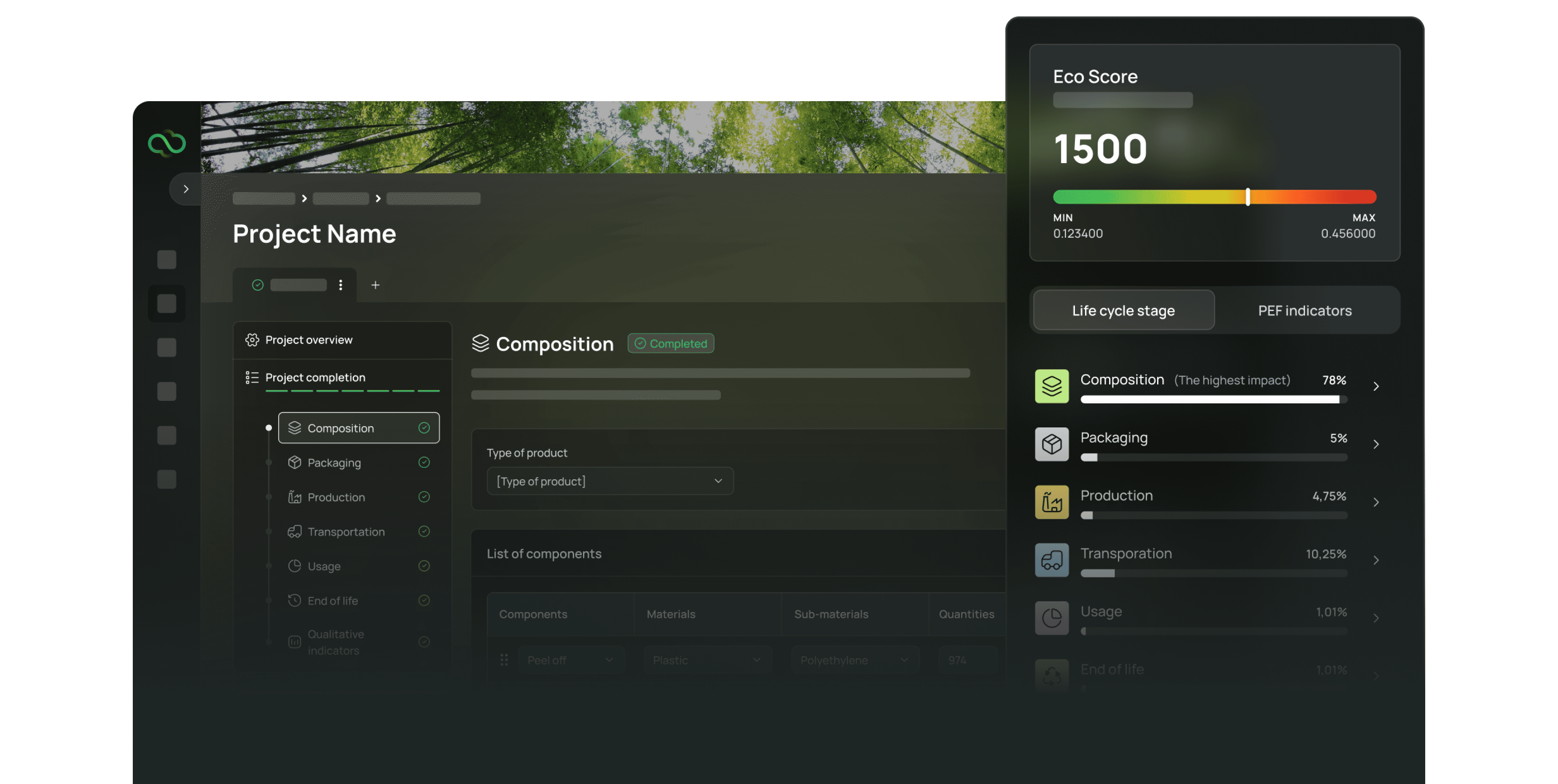Click the End of life clock icon
Image resolution: width=1558 pixels, height=784 pixels.
pyautogui.click(x=295, y=600)
